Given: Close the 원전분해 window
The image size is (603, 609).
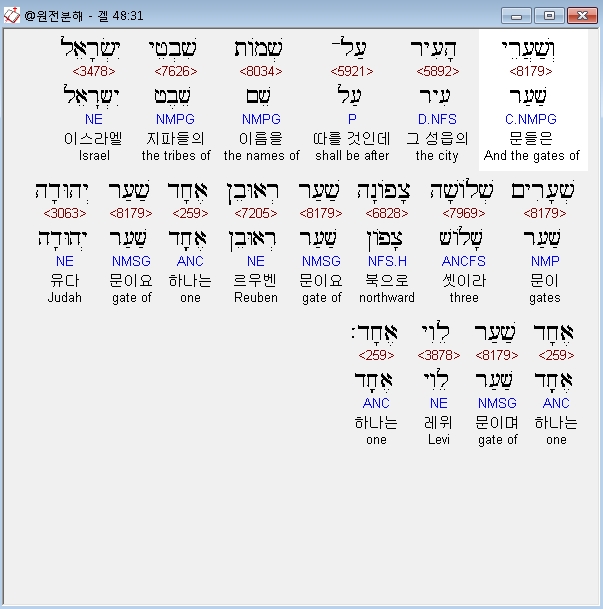Looking at the screenshot, I should 582,16.
